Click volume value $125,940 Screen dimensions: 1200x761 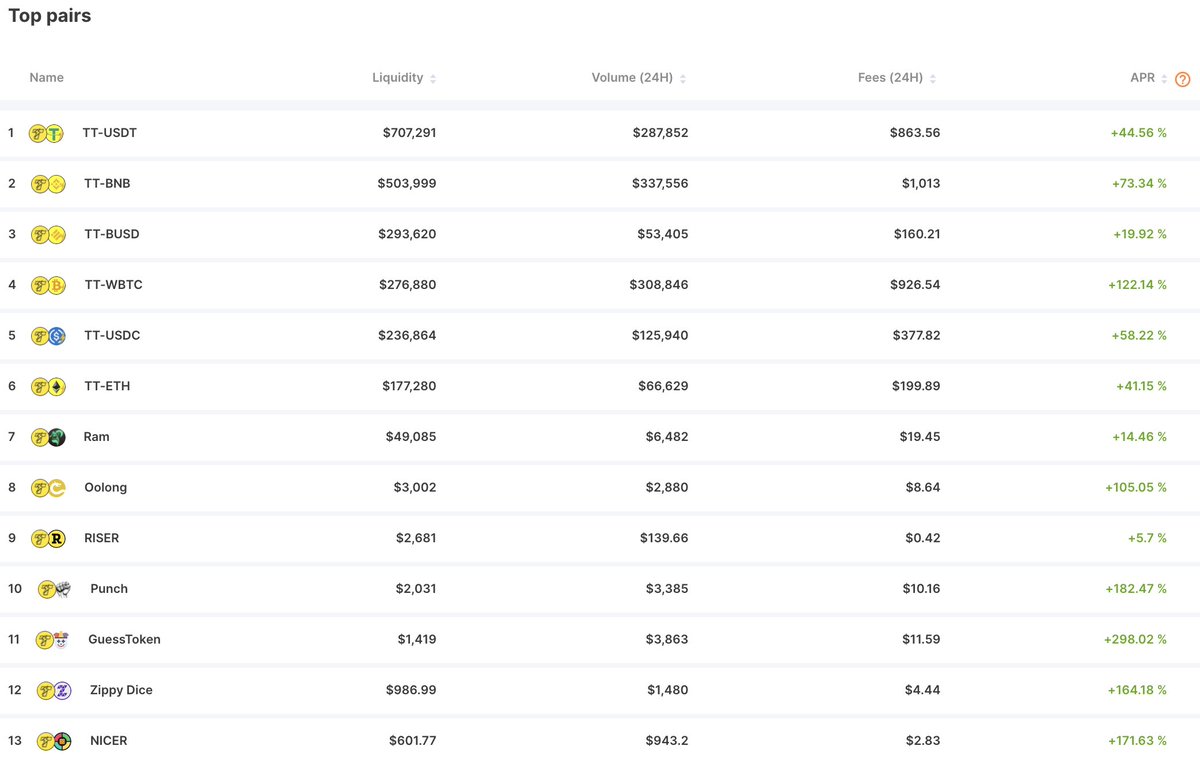(x=660, y=336)
